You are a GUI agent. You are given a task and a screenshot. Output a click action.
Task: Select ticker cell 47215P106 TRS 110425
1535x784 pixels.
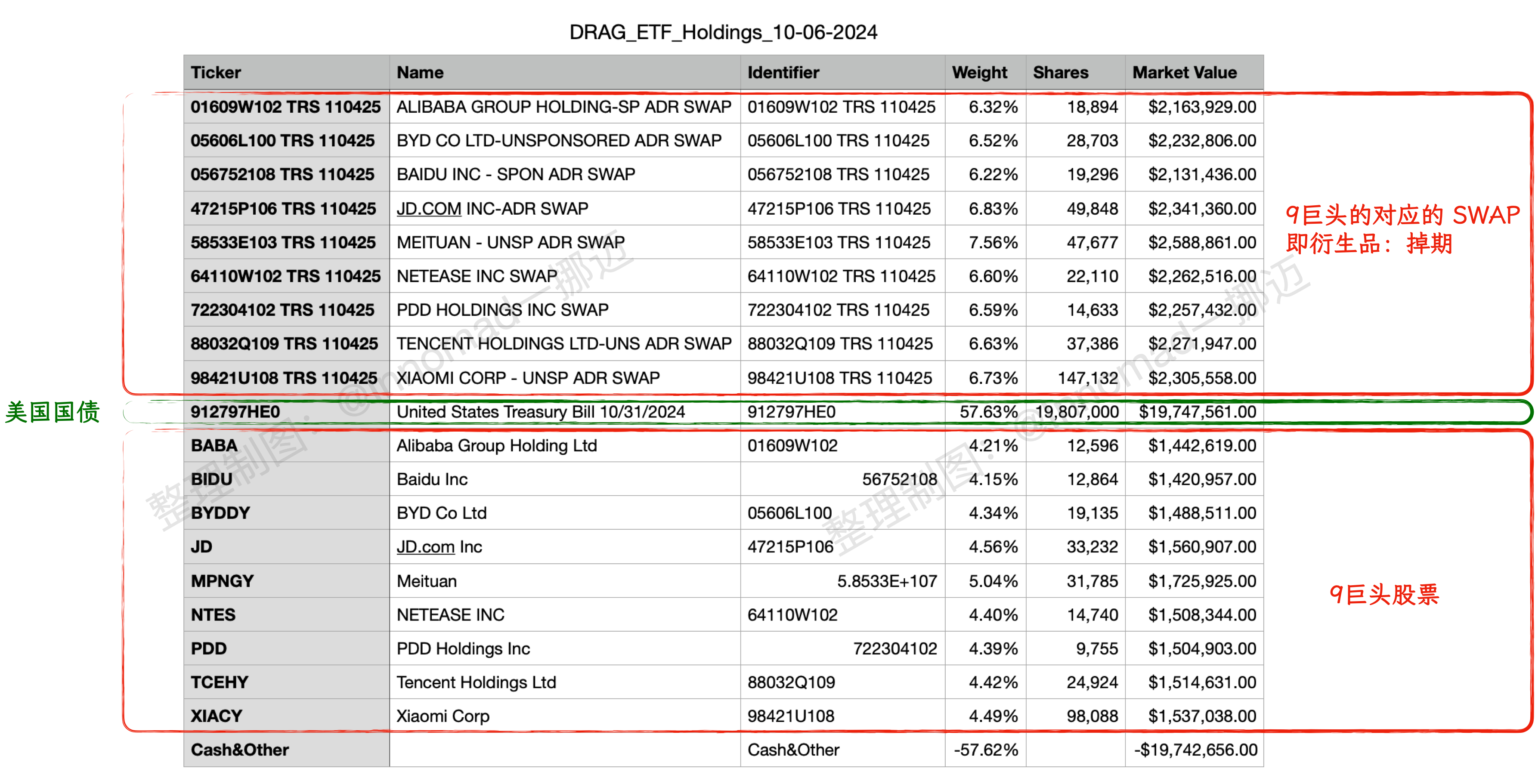286,209
